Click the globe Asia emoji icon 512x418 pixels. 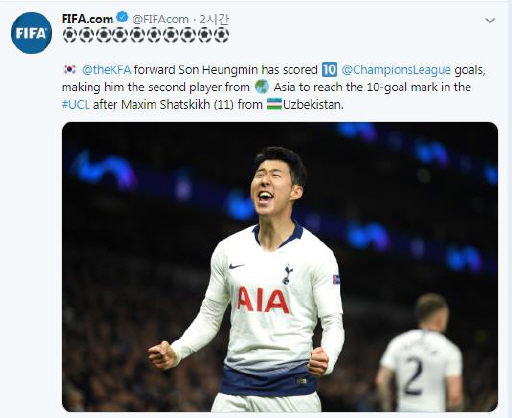tap(262, 87)
